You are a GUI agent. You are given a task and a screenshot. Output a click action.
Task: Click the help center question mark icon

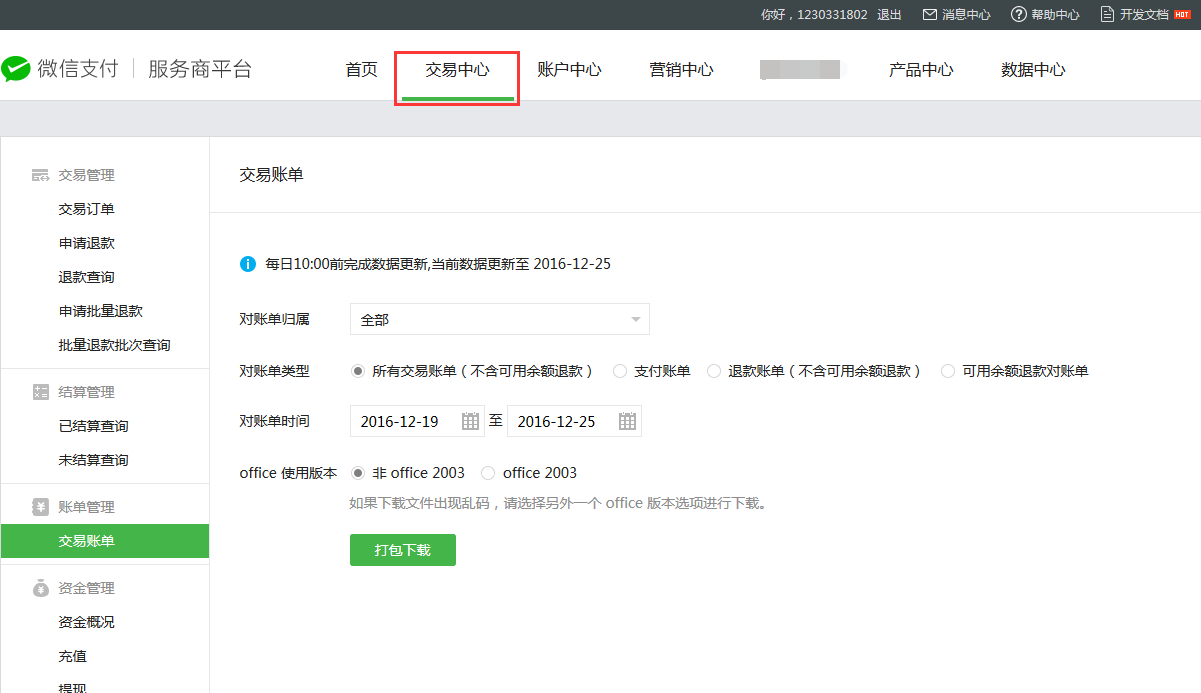point(1018,15)
